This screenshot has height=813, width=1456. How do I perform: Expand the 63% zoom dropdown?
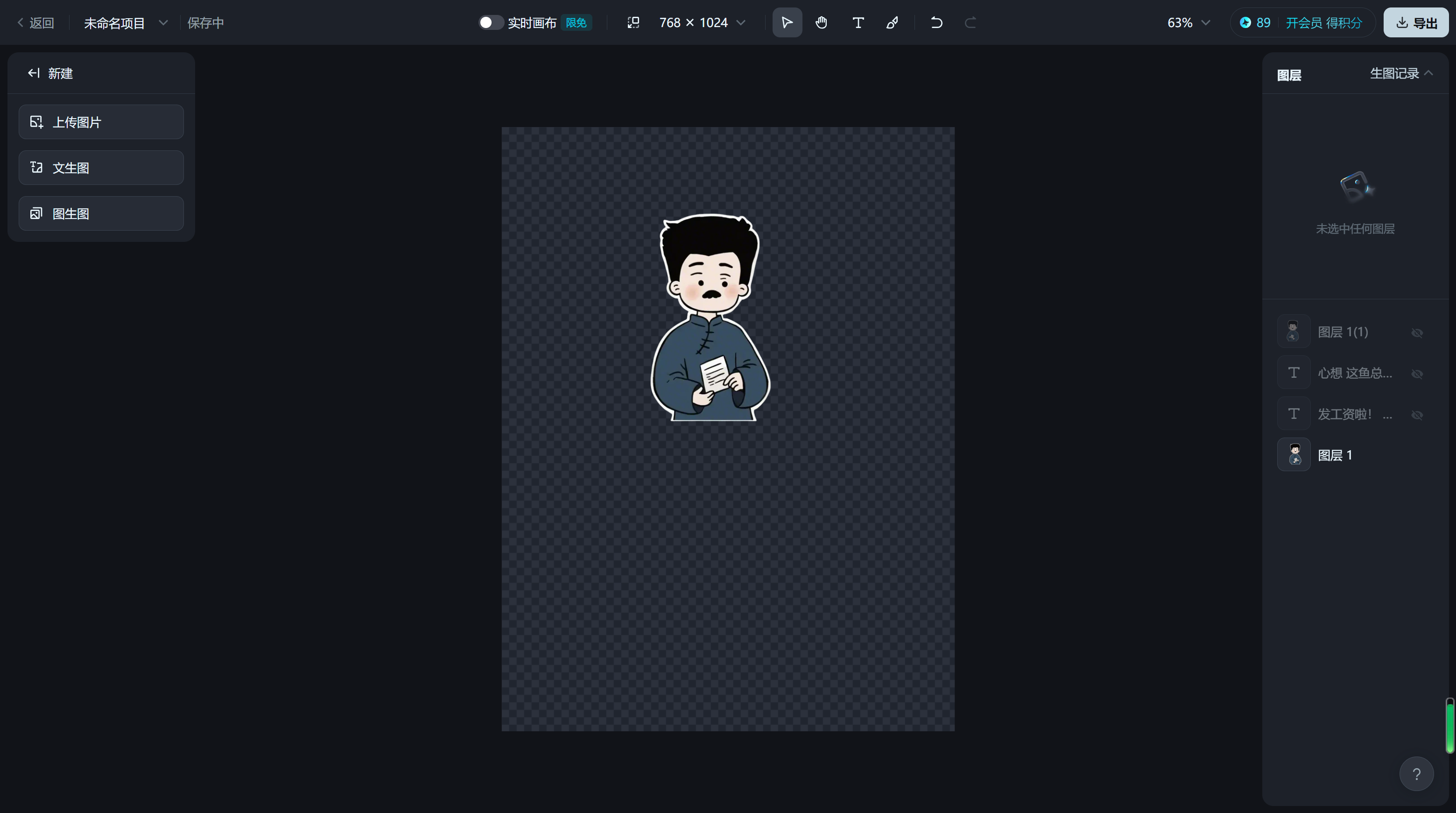point(1205,22)
